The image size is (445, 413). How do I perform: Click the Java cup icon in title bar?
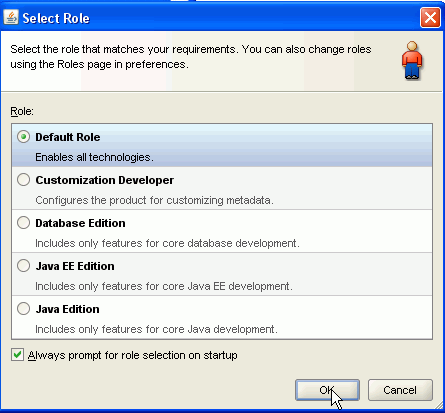click(x=11, y=17)
